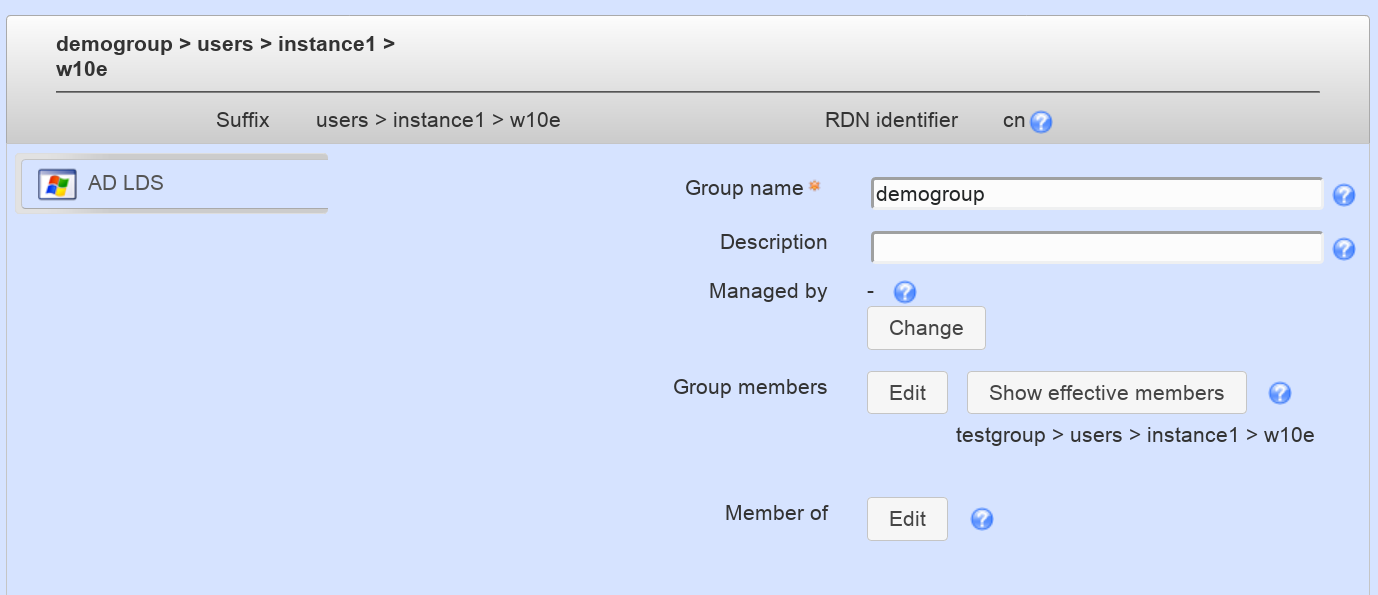Click the Suffix value users > instance1 > w10e
This screenshot has width=1378, height=595.
pos(437,121)
